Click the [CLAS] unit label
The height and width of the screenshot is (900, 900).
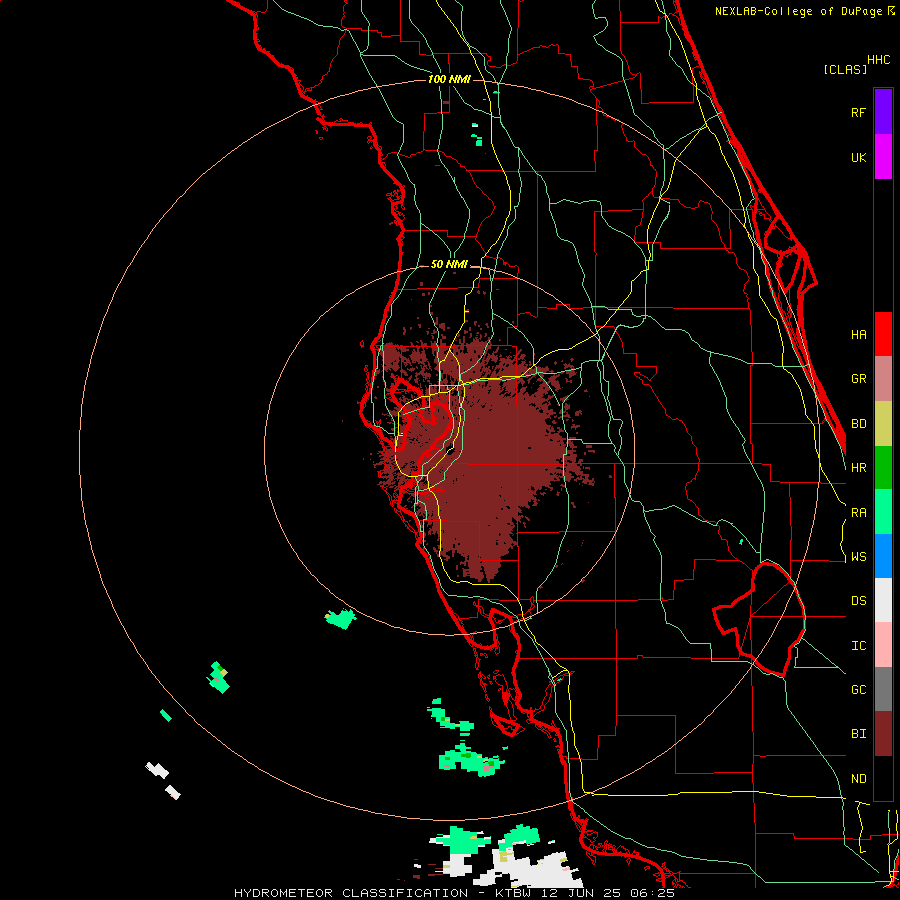click(845, 69)
